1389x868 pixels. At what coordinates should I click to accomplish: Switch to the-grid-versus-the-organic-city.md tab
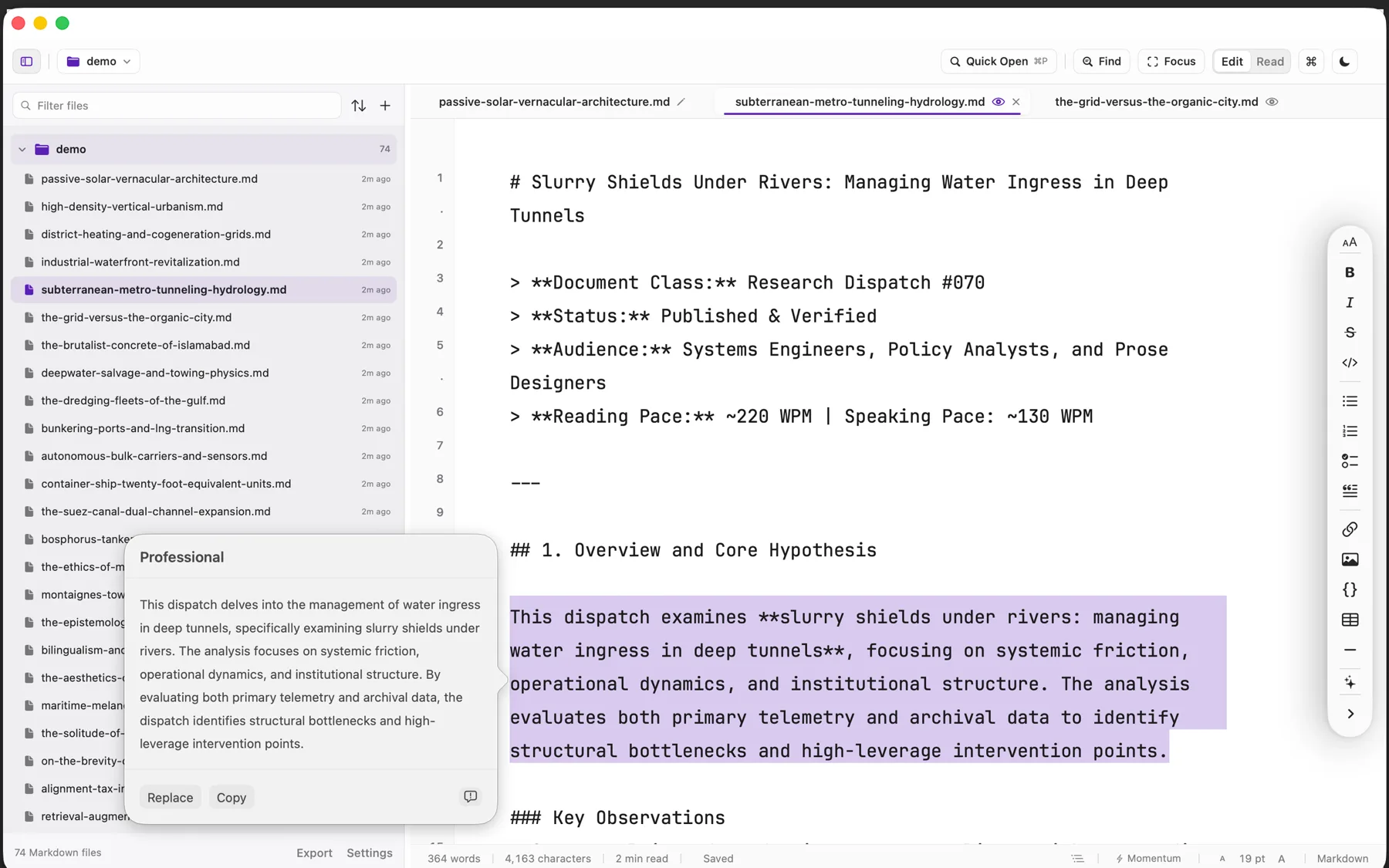pyautogui.click(x=1156, y=102)
